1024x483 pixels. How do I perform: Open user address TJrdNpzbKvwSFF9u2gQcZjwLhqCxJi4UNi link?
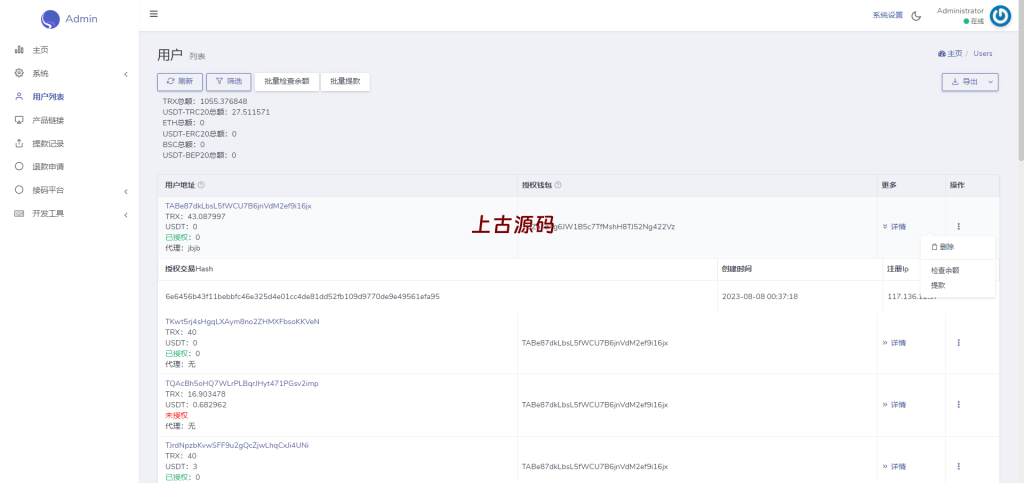pyautogui.click(x=237, y=445)
